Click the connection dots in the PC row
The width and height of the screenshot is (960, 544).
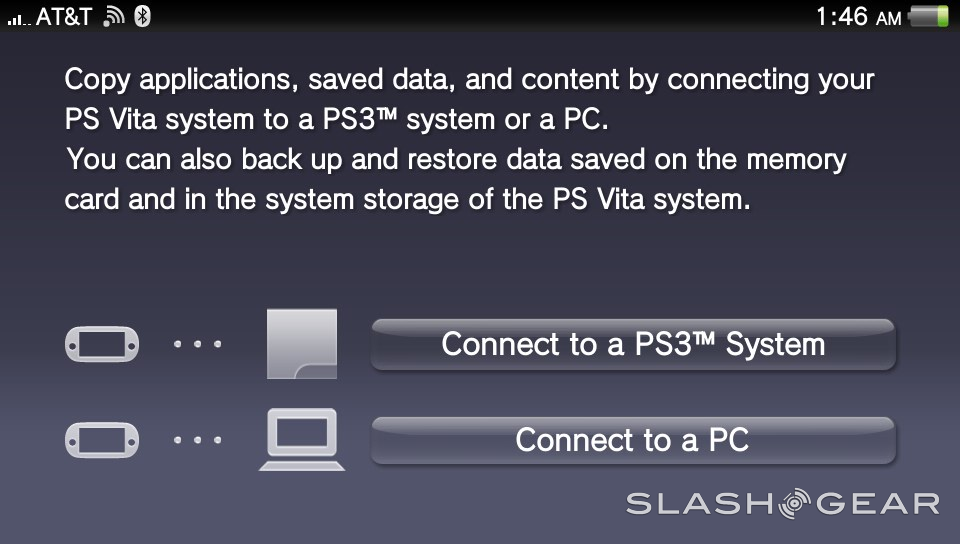pyautogui.click(x=197, y=440)
